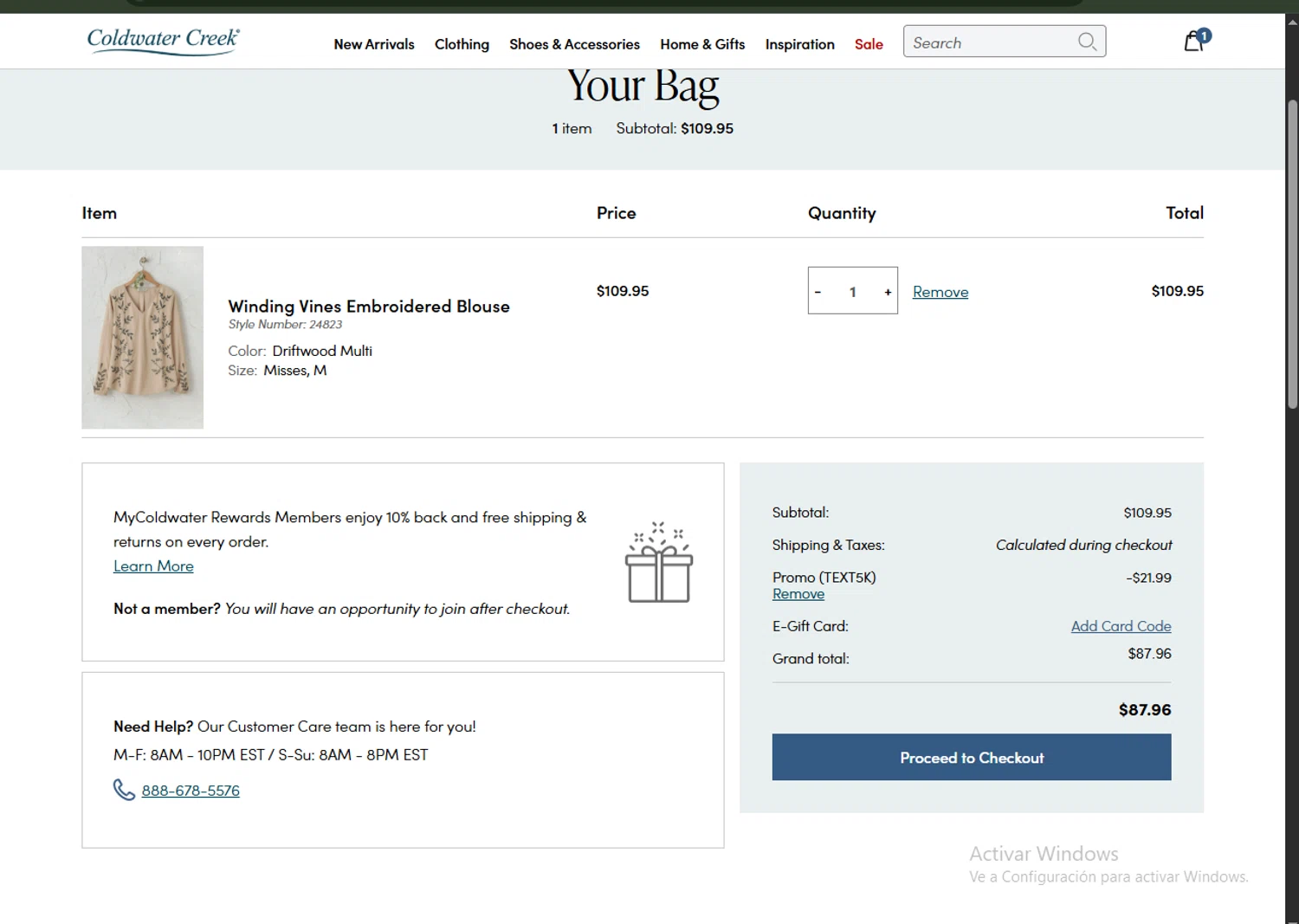Open the Learn More rewards link
Viewport: 1299px width, 924px height.
point(153,565)
